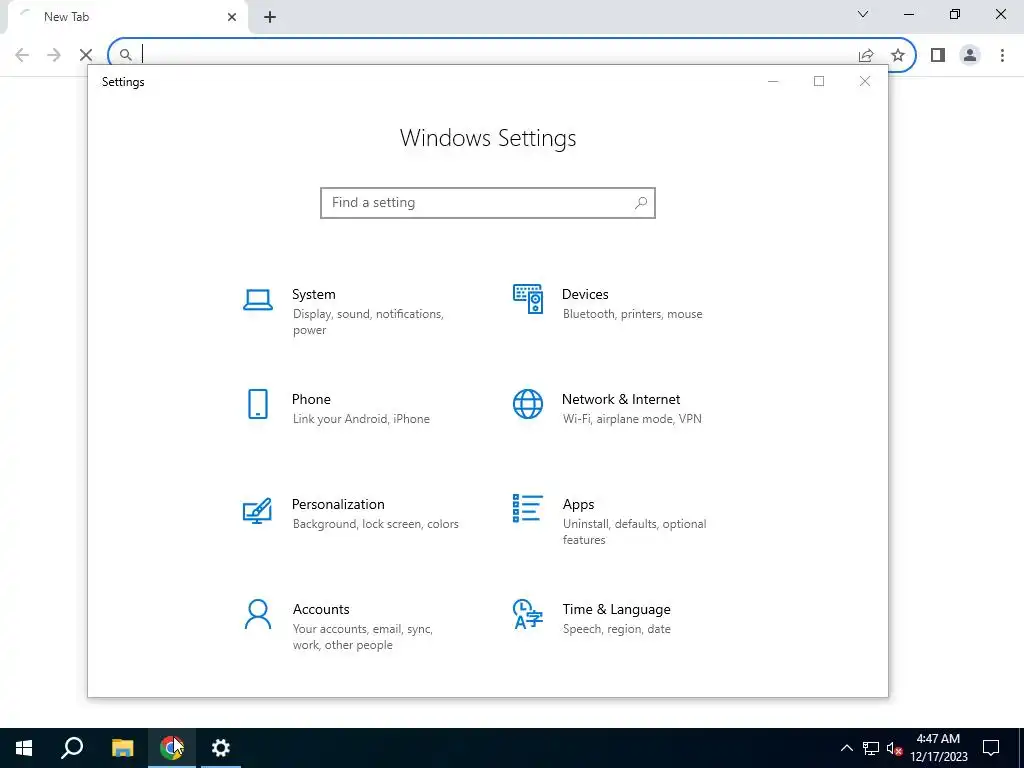Click 'Link your Android, iPhone' text
Image resolution: width=1024 pixels, height=768 pixels.
click(361, 419)
